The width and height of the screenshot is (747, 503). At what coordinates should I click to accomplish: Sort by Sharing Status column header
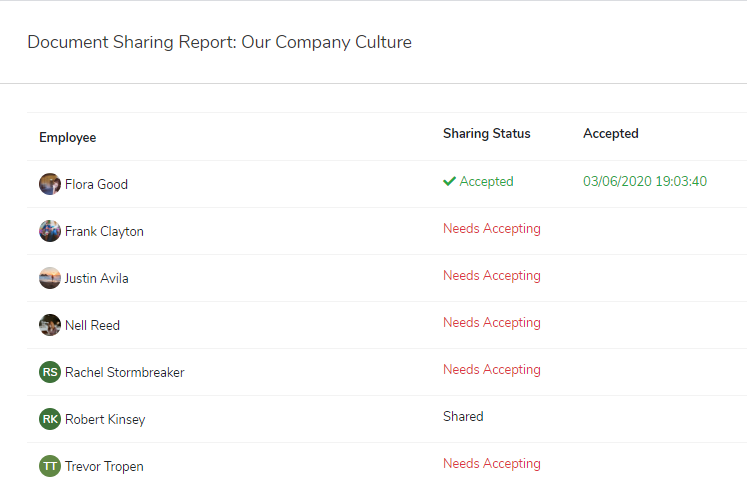(x=487, y=133)
